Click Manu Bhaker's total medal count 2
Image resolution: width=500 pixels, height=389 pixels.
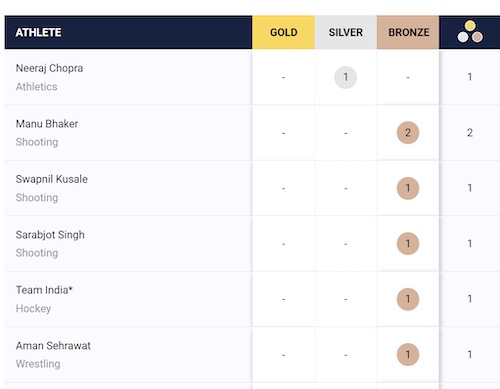470,133
